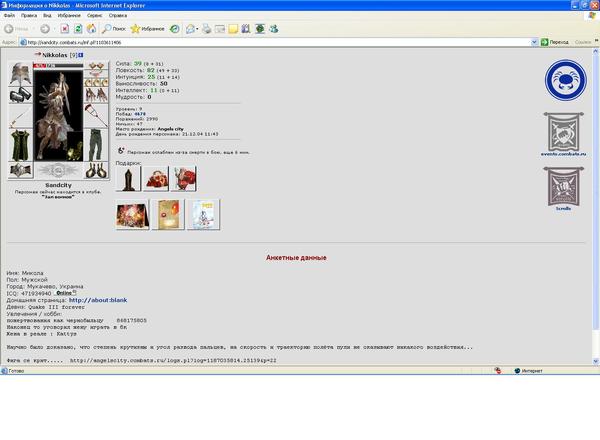Click the blue info icon next to Nikkolas

(x=81, y=55)
